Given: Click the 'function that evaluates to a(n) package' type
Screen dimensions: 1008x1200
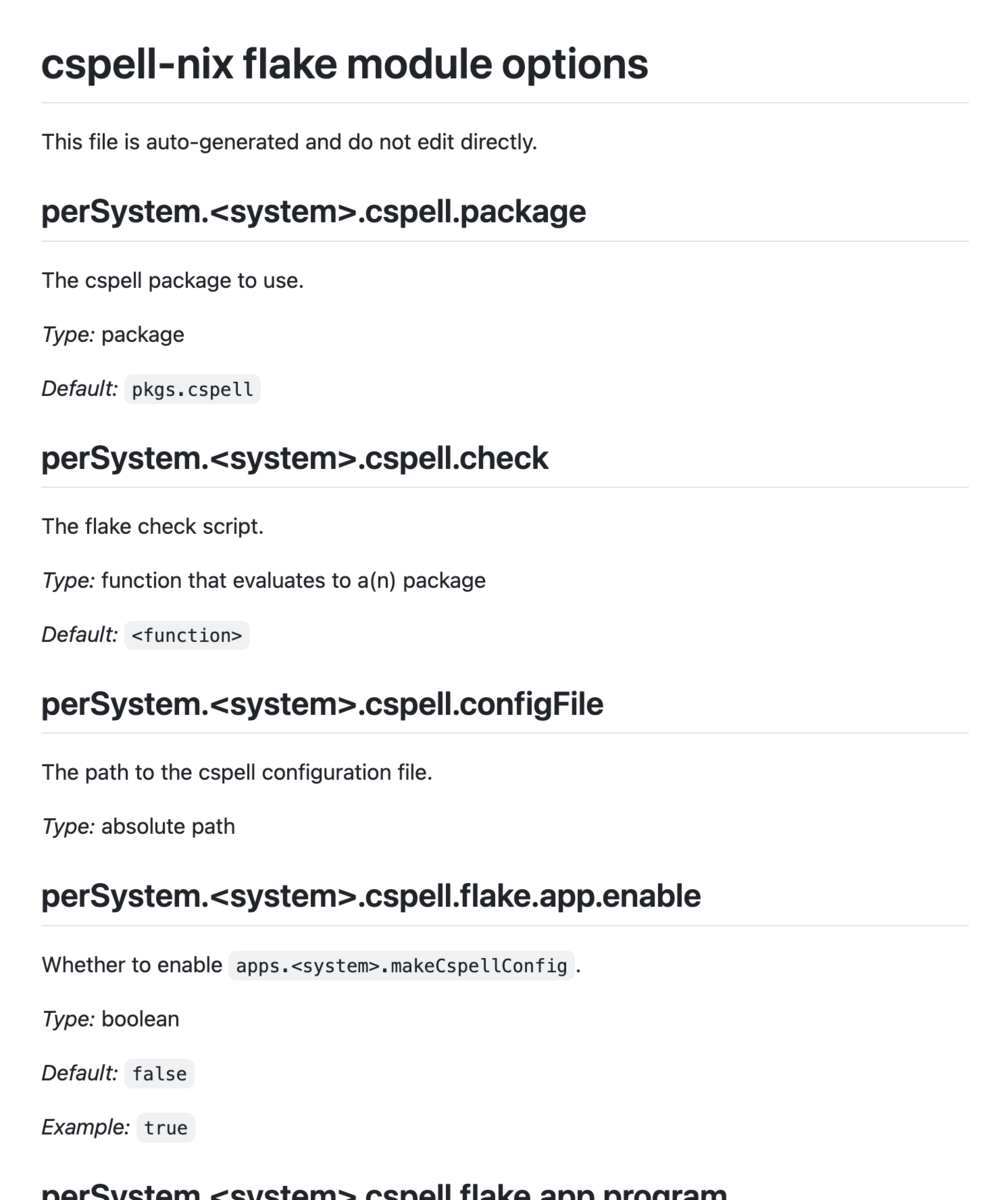Looking at the screenshot, I should pos(293,581).
